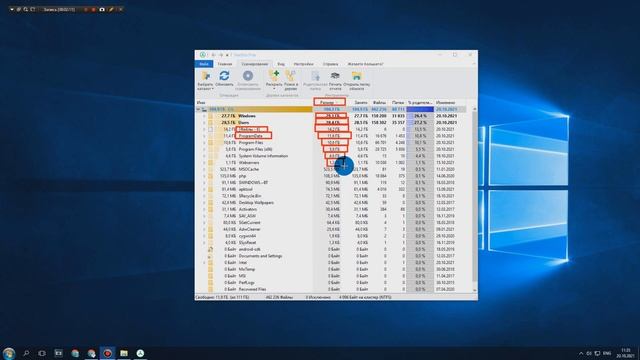Open taskbar search magnifier
This screenshot has width=640, height=360.
coord(26,353)
